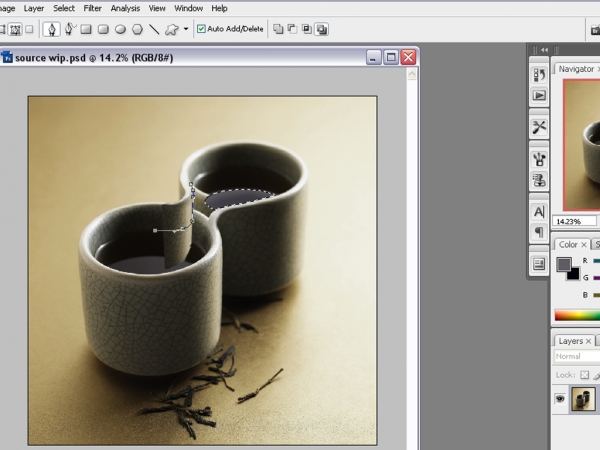Open the Actions panel play icon
This screenshot has height=450, width=600.
(539, 95)
